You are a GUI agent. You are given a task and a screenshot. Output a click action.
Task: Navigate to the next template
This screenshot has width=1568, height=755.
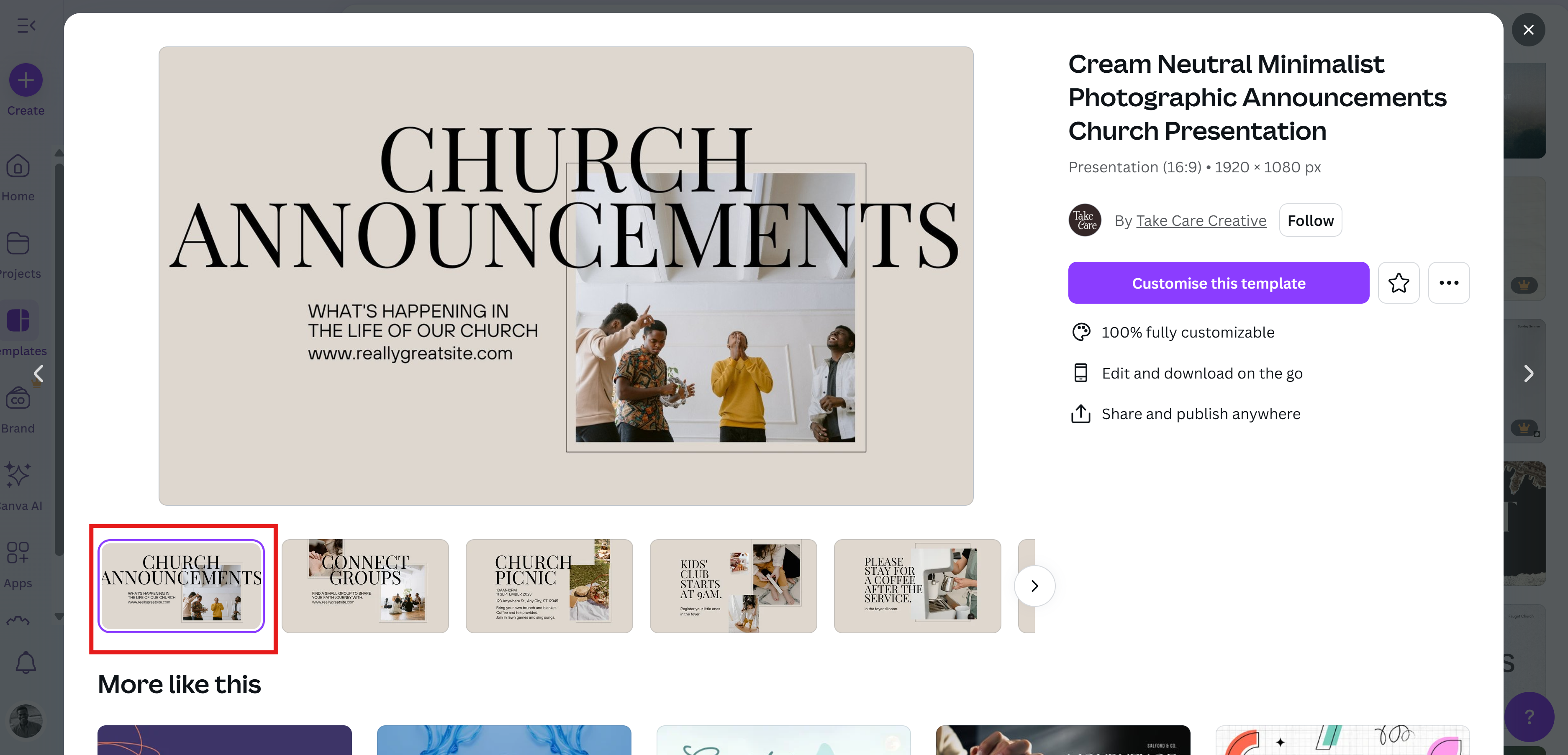tap(1528, 373)
